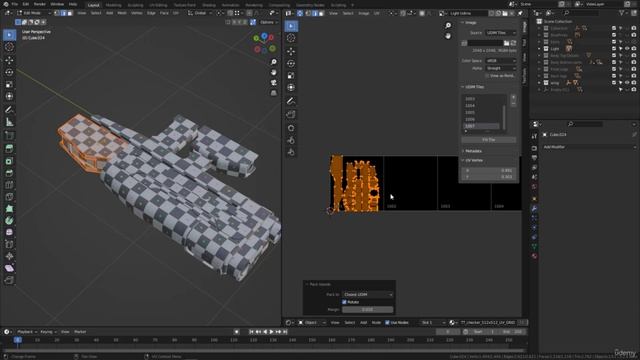Toggle the Rotate checkbox in Pack Islands panel
Image resolution: width=640 pixels, height=360 pixels.
tap(344, 302)
